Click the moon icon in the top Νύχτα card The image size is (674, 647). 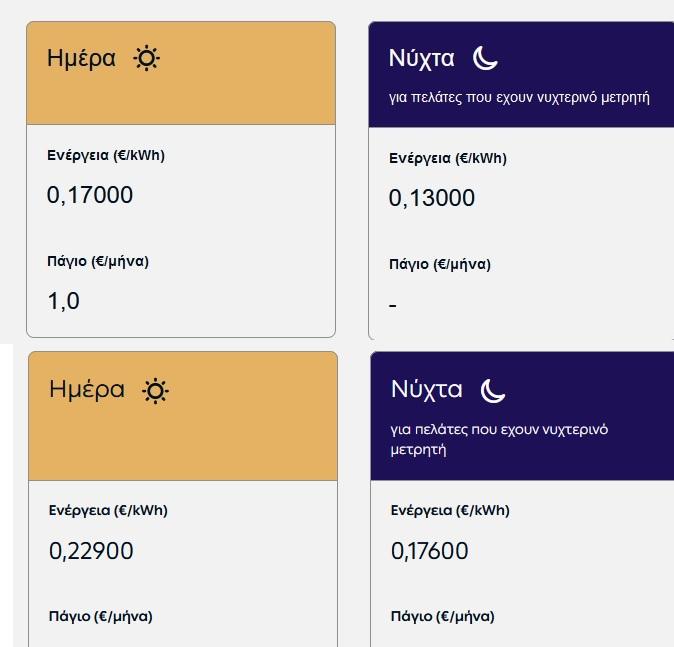pos(485,58)
